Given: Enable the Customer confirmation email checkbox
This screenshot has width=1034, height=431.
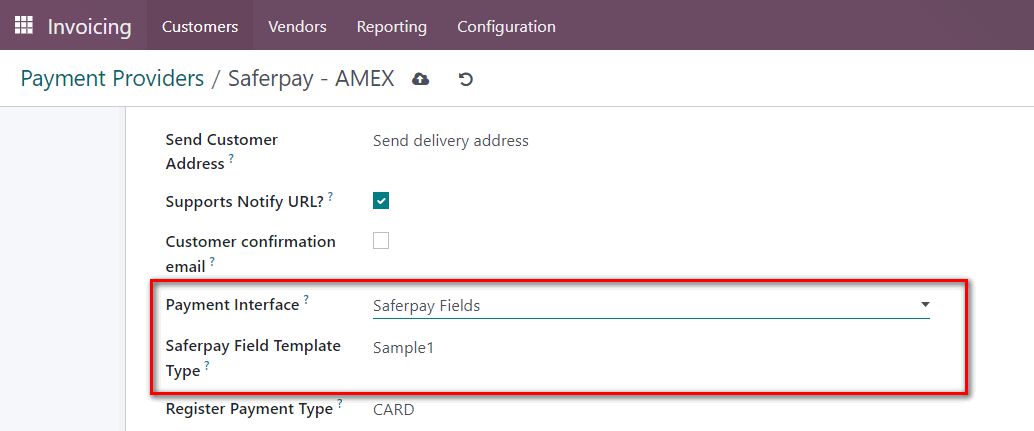Looking at the screenshot, I should pyautogui.click(x=381, y=241).
